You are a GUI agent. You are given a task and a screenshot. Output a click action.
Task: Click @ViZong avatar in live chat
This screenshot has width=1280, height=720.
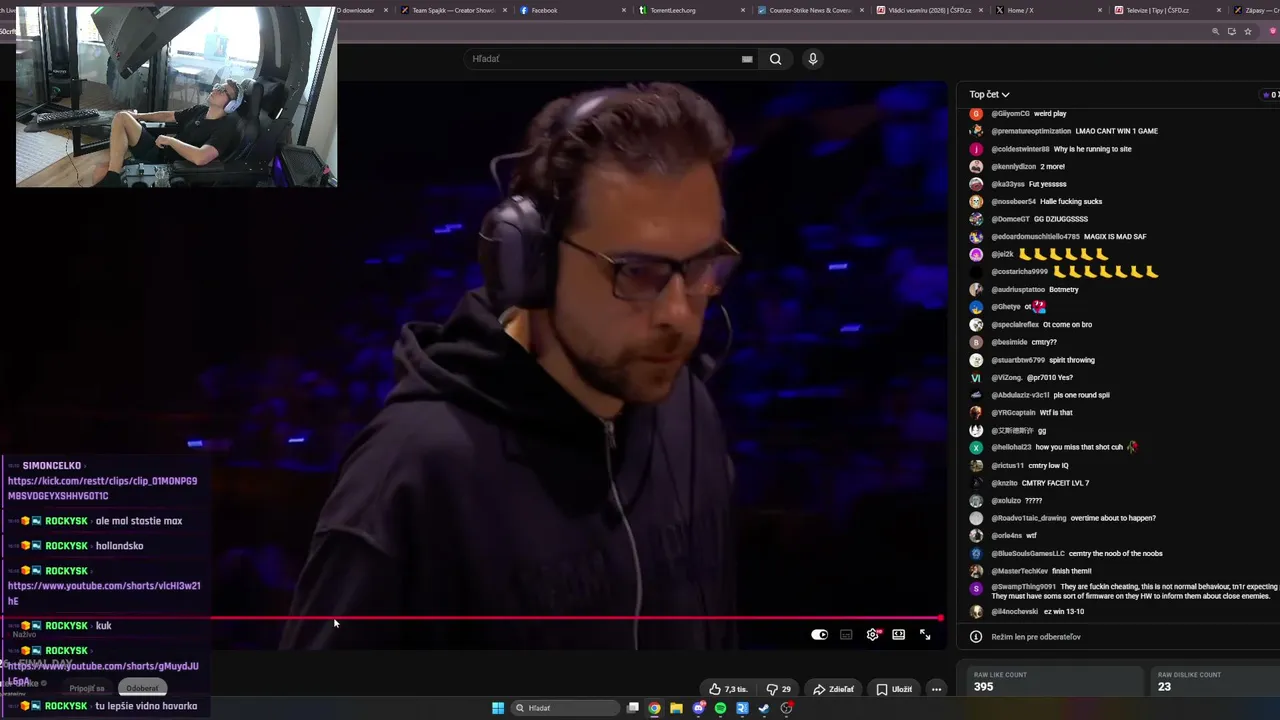(976, 378)
